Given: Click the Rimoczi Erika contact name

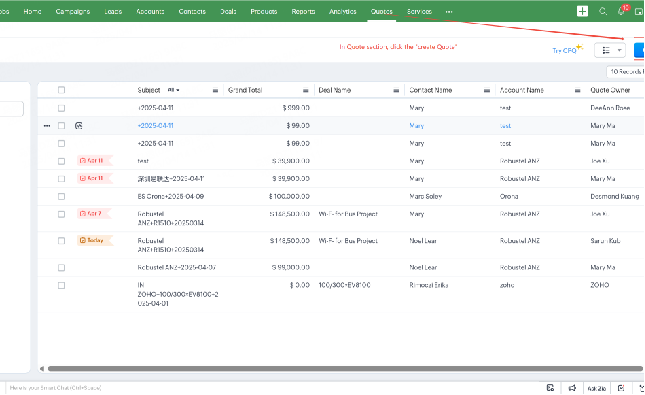Looking at the screenshot, I should 428,285.
